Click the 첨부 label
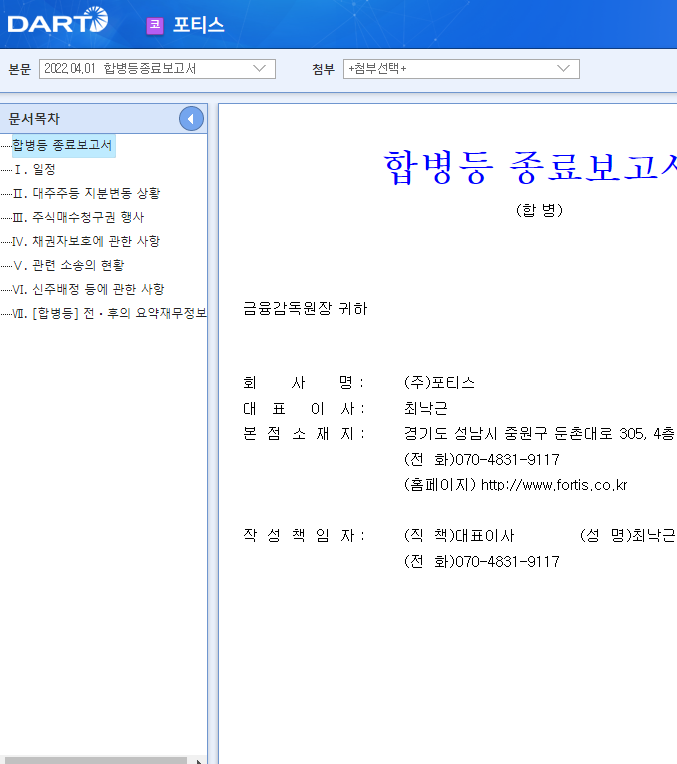This screenshot has width=677, height=764. [324, 69]
